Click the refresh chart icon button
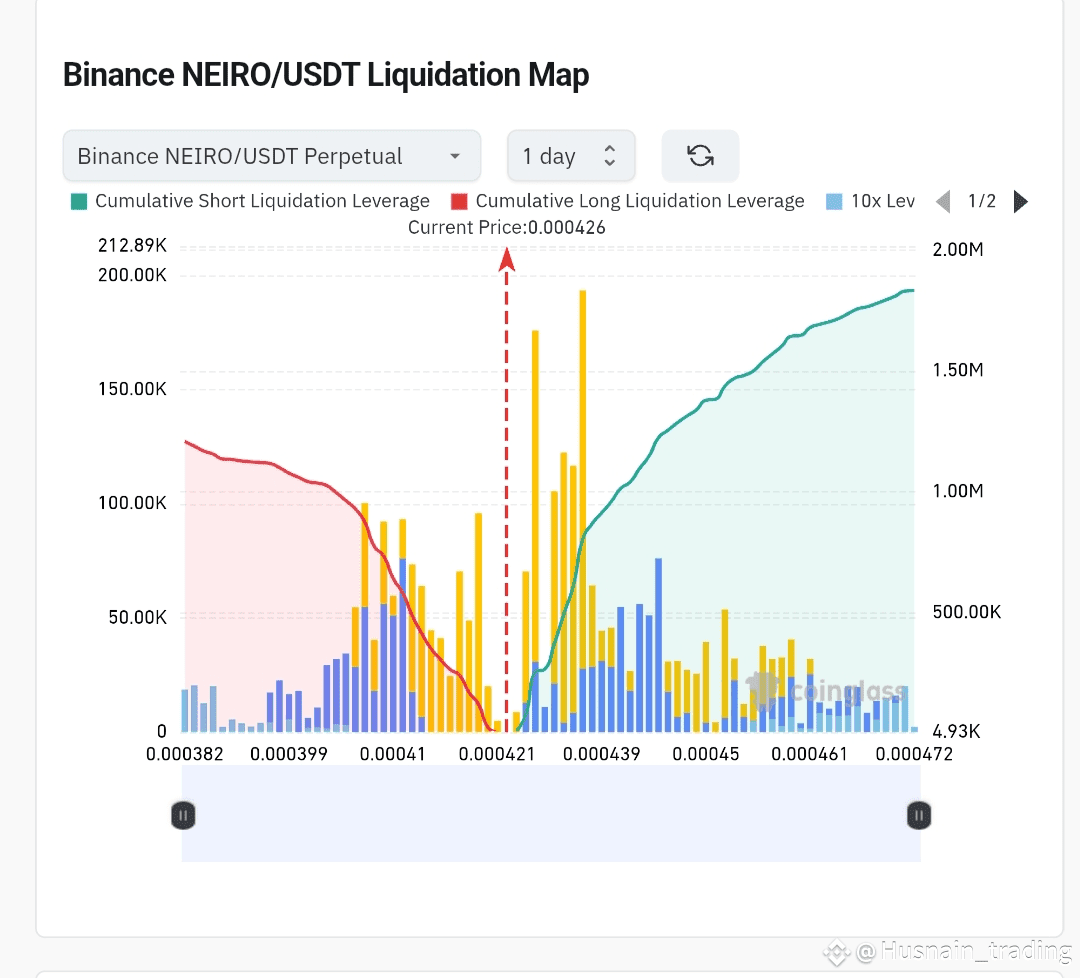This screenshot has height=978, width=1080. (700, 156)
